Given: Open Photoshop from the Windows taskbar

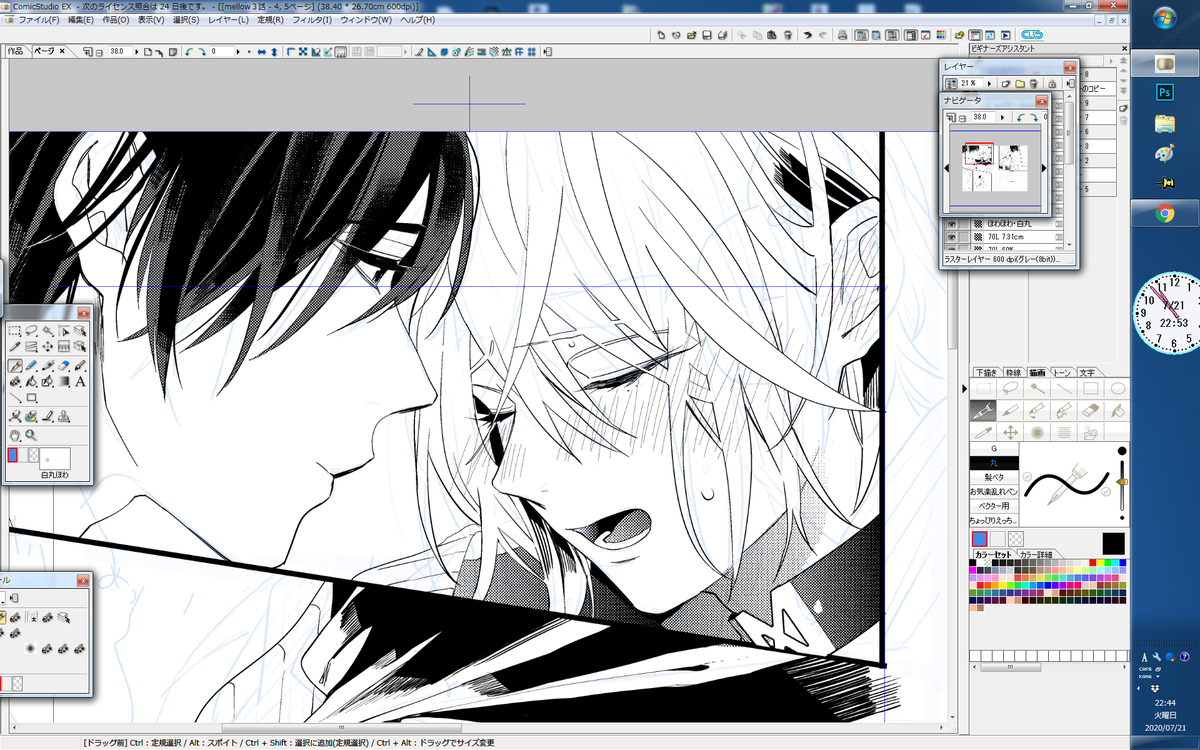Looking at the screenshot, I should coord(1164,92).
